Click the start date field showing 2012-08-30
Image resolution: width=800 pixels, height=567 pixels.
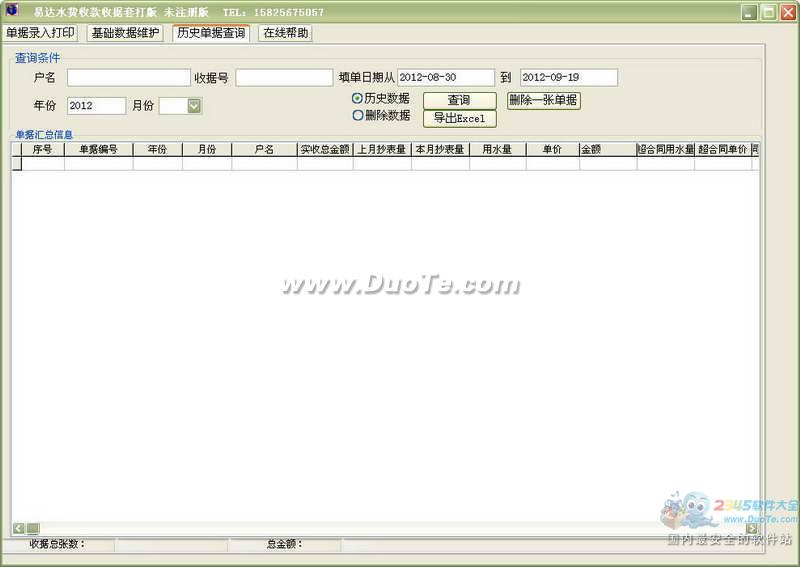coord(446,77)
